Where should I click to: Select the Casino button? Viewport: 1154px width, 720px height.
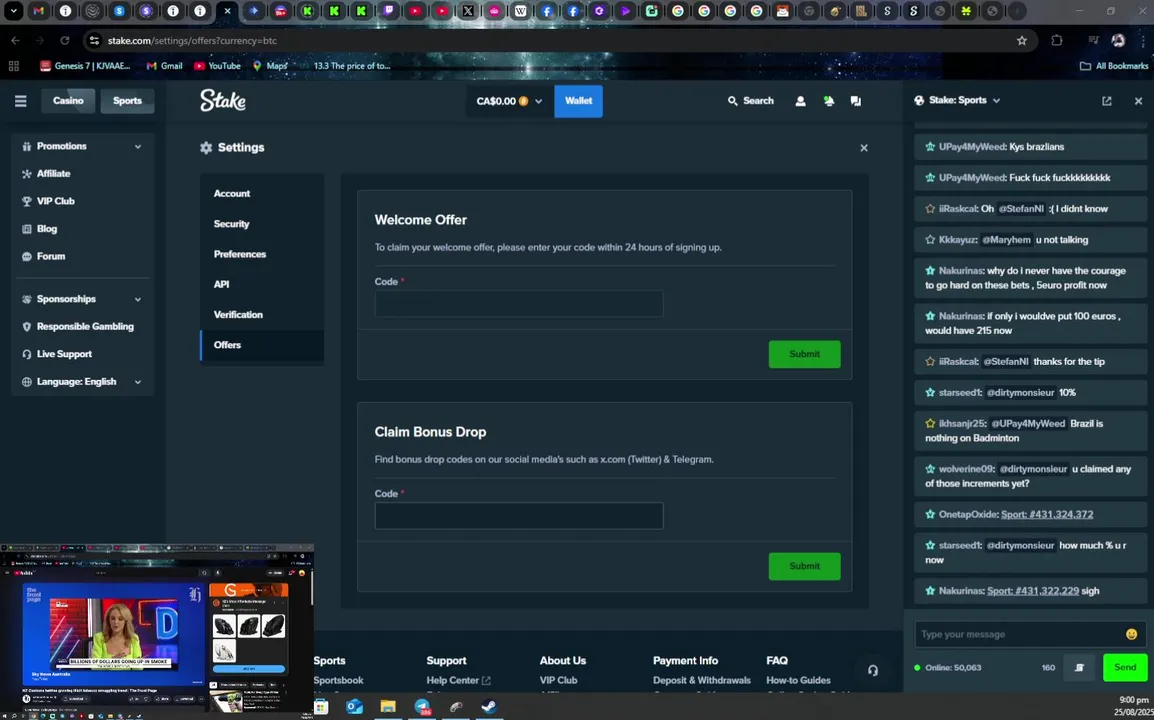[x=68, y=101]
